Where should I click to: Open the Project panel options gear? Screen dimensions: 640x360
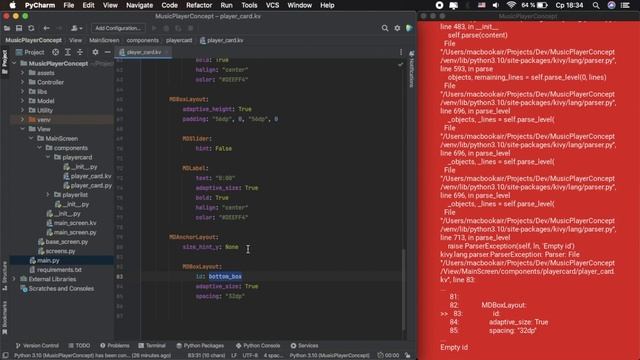95,52
